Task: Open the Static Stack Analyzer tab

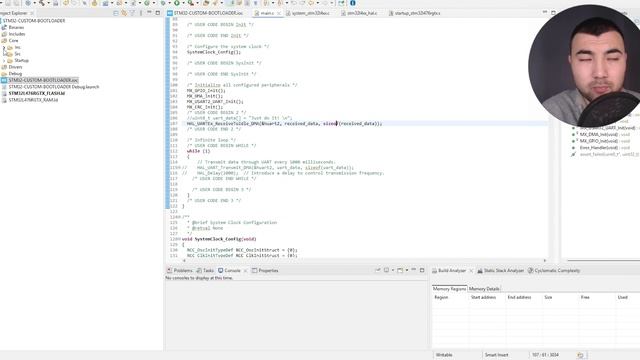Action: click(x=500, y=271)
